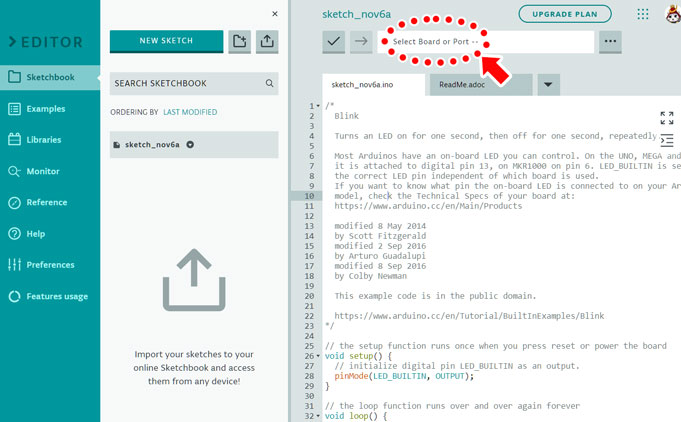Open the Libraries section
This screenshot has height=422, width=681.
44,140
